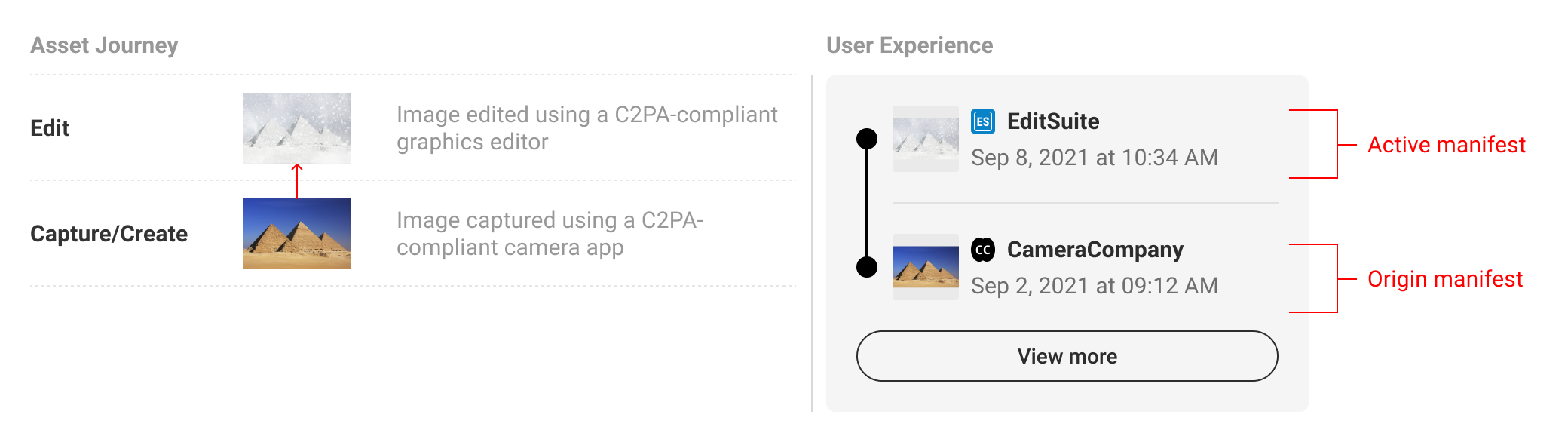Open the desert pyramids thumbnail in User Experience
The height and width of the screenshot is (442, 1568).
(x=926, y=267)
